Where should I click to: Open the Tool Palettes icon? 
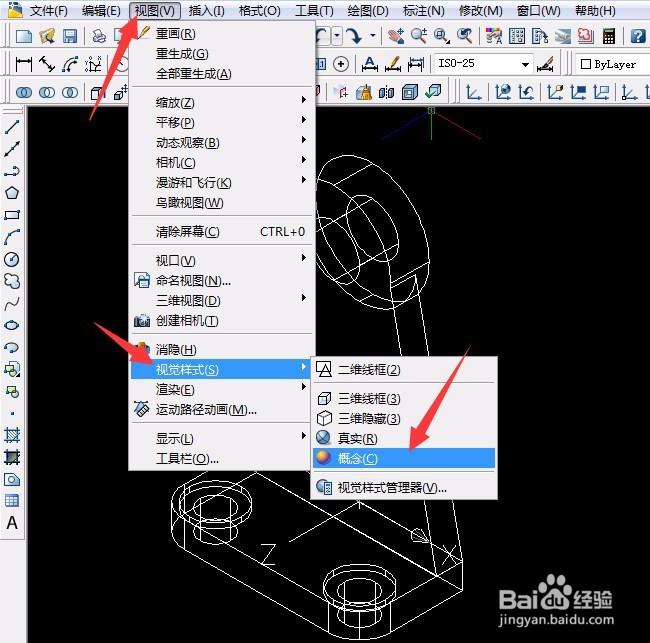540,36
